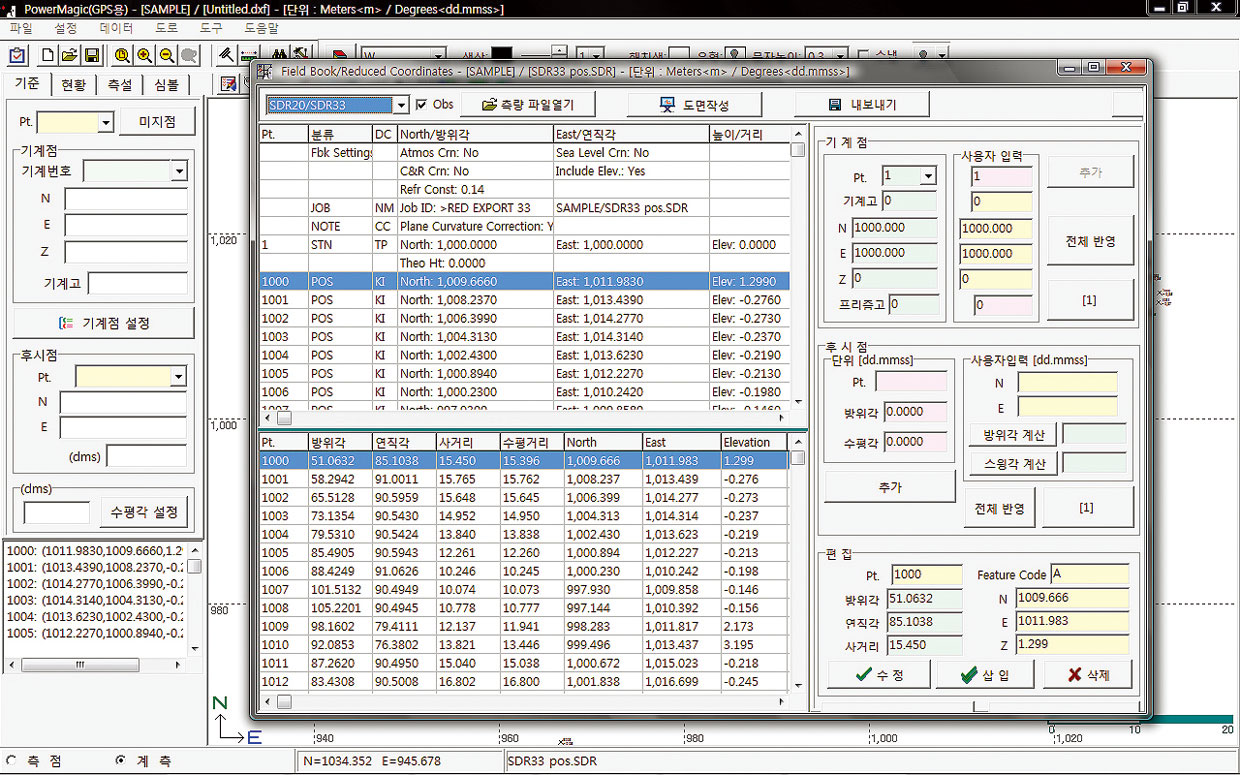
Task: Click the clipboard checklist toolbar icon
Action: tap(17, 56)
